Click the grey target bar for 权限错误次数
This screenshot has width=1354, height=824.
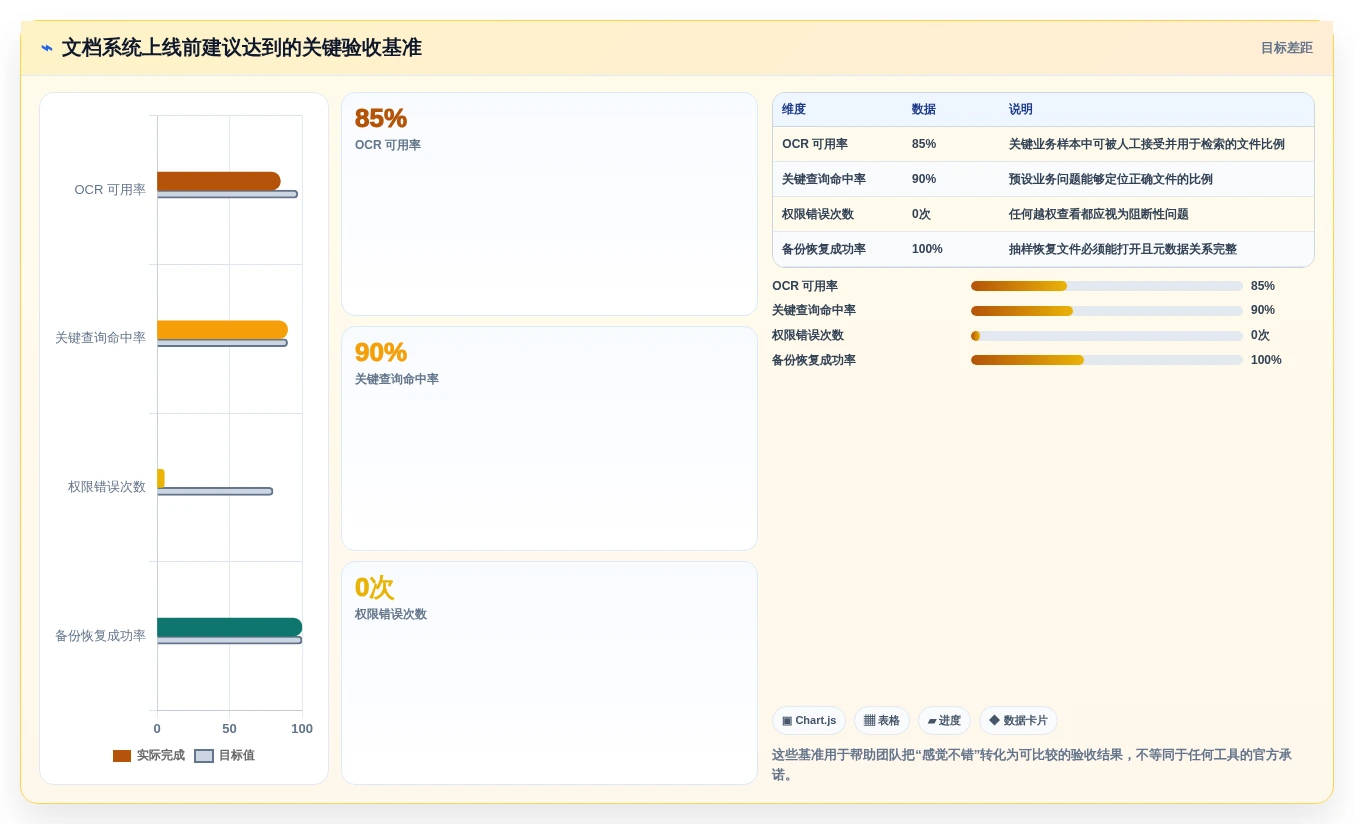pyautogui.click(x=215, y=491)
